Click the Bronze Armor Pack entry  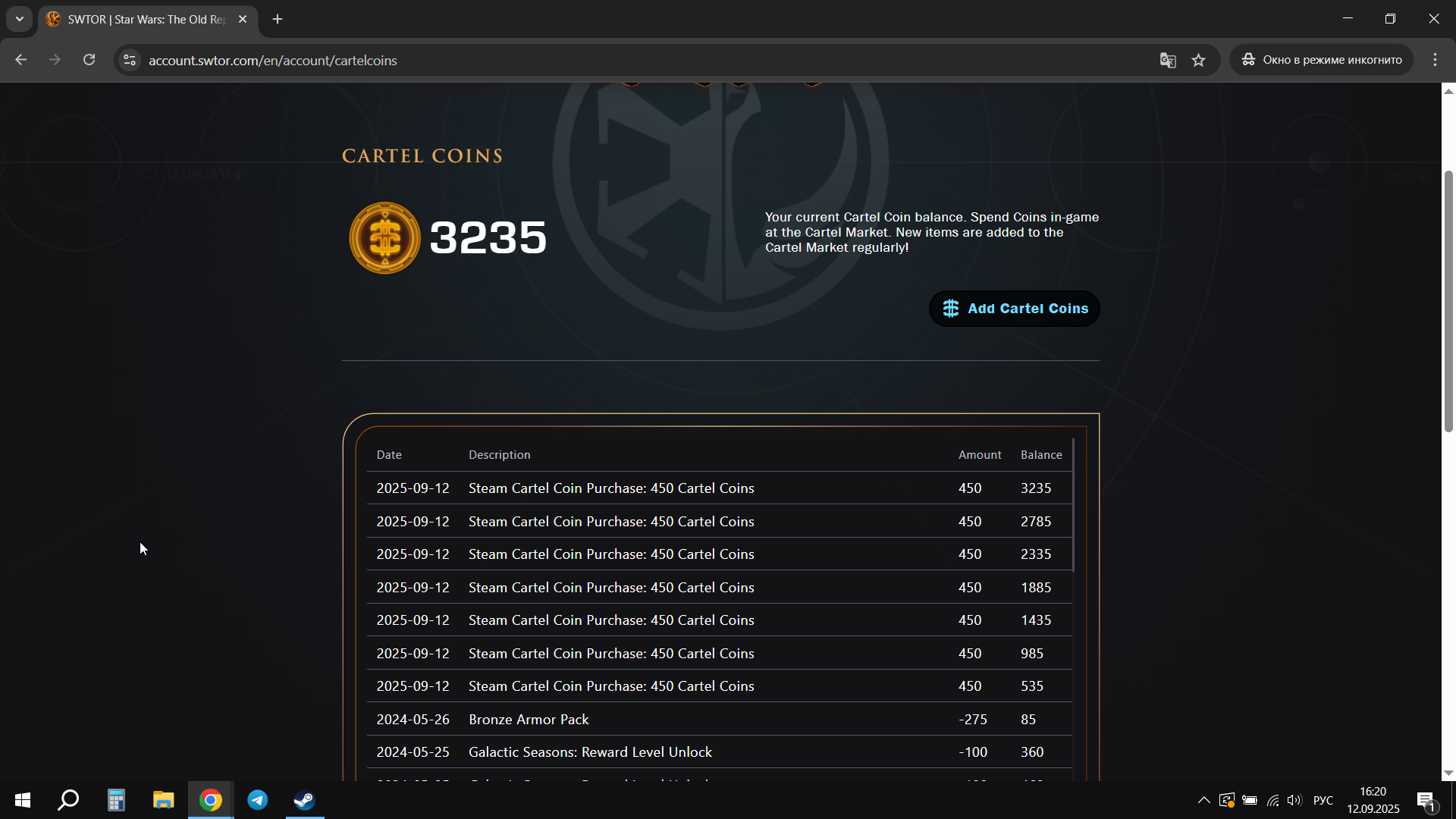point(529,720)
